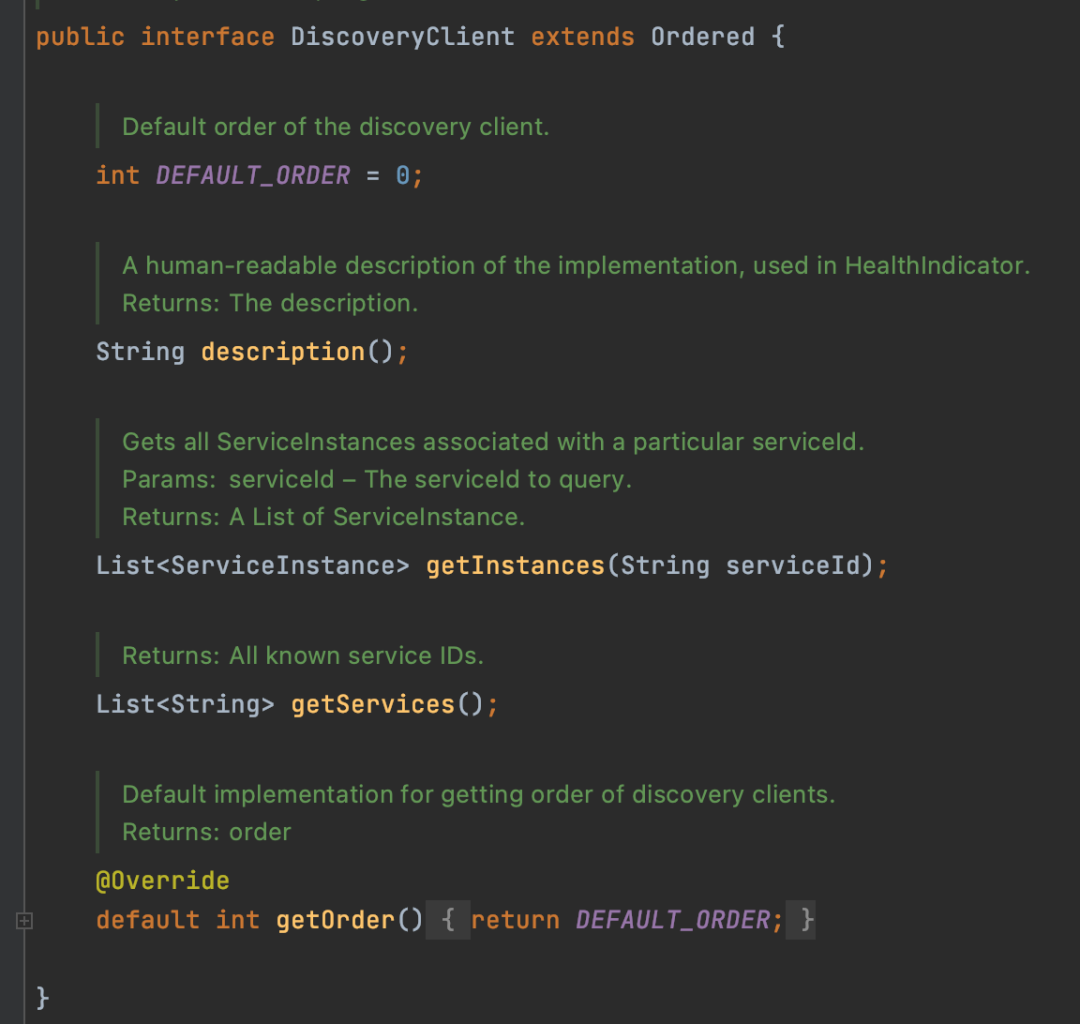Expand the folded getOrder method via gutter icon

point(25,920)
